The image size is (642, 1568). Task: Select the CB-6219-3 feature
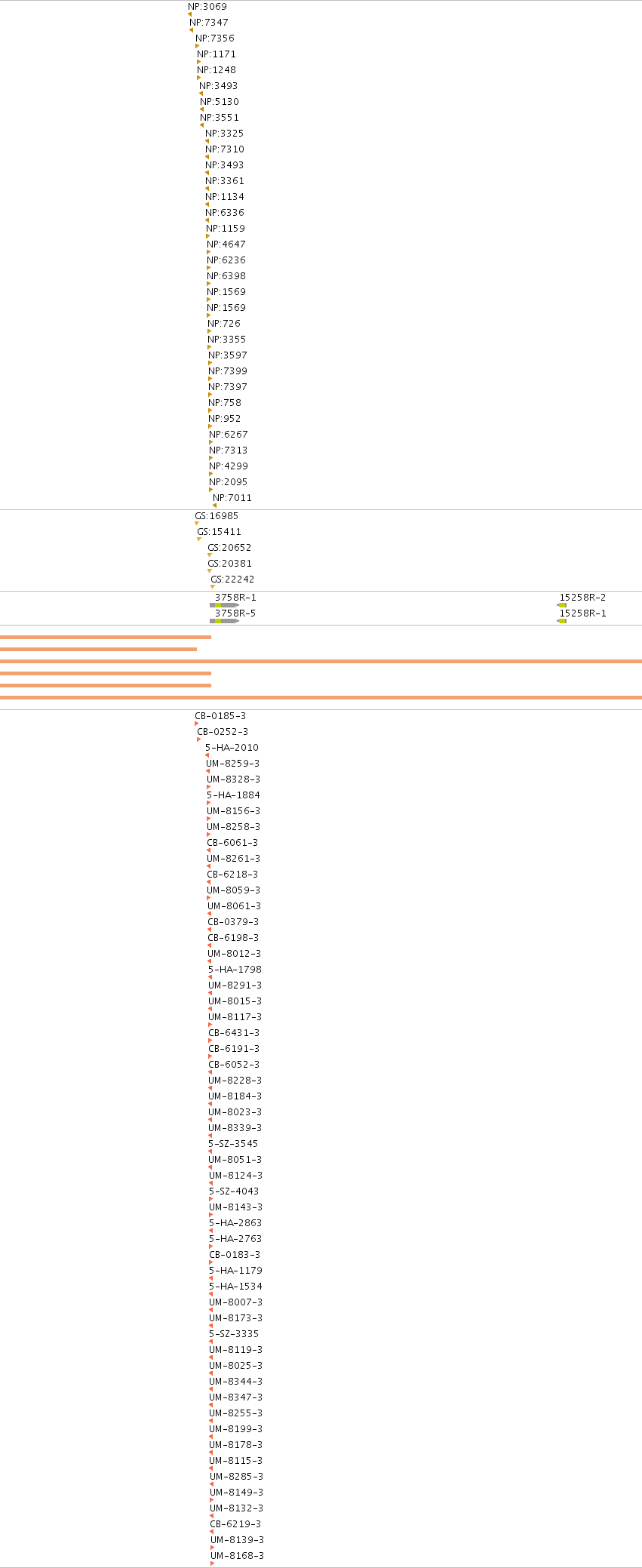(235, 1524)
